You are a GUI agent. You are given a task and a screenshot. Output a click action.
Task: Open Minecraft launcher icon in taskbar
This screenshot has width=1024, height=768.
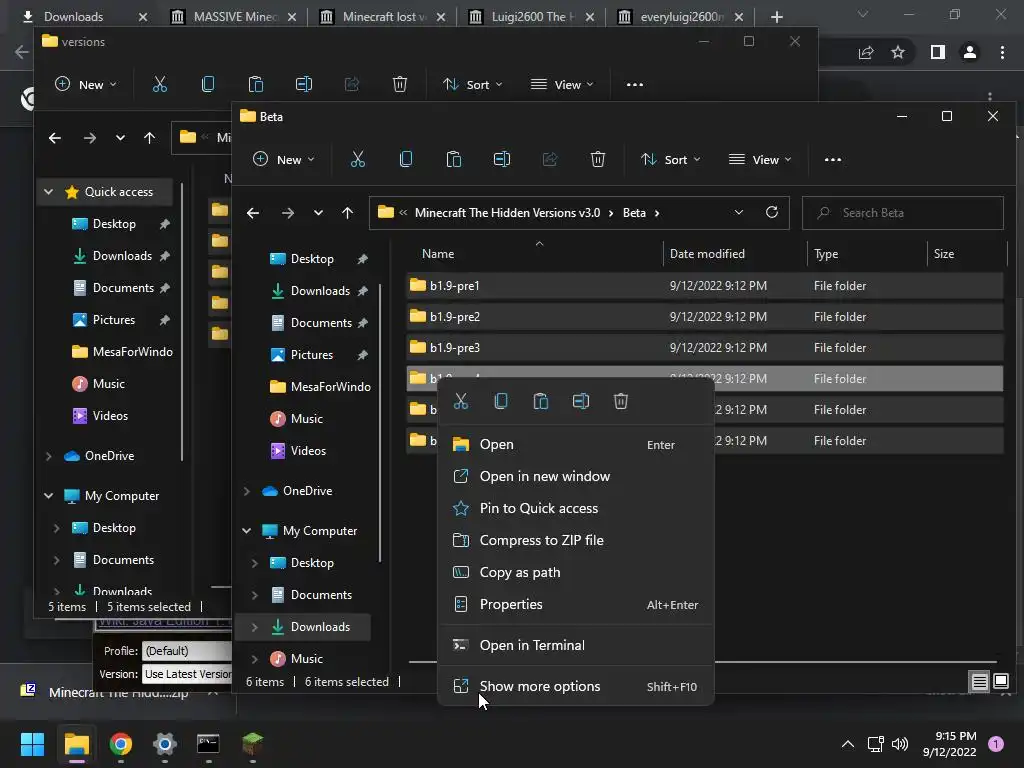[253, 744]
